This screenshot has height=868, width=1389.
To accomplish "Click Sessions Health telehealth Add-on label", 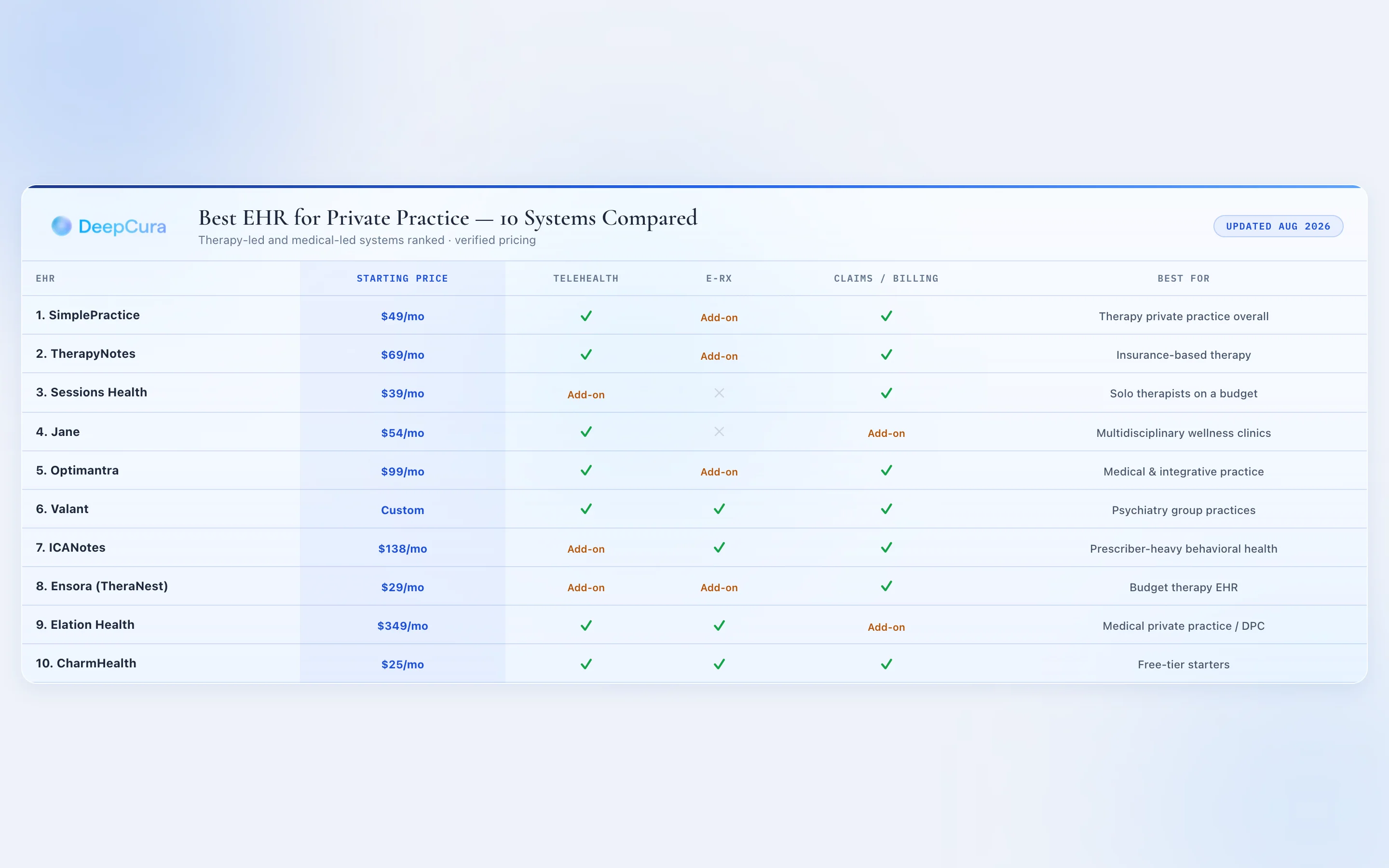I will [x=586, y=394].
